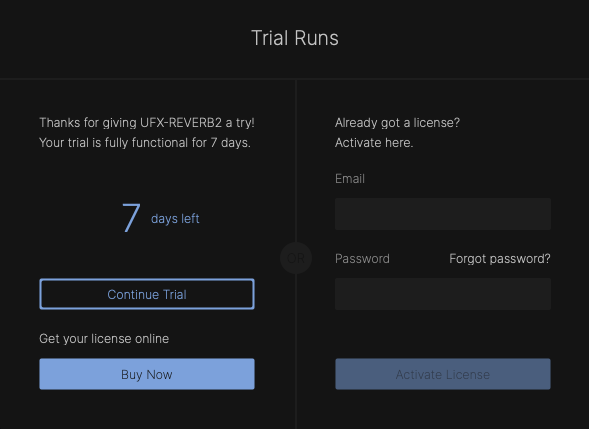Image resolution: width=589 pixels, height=429 pixels.
Task: Click the Buy Now button
Action: click(147, 374)
